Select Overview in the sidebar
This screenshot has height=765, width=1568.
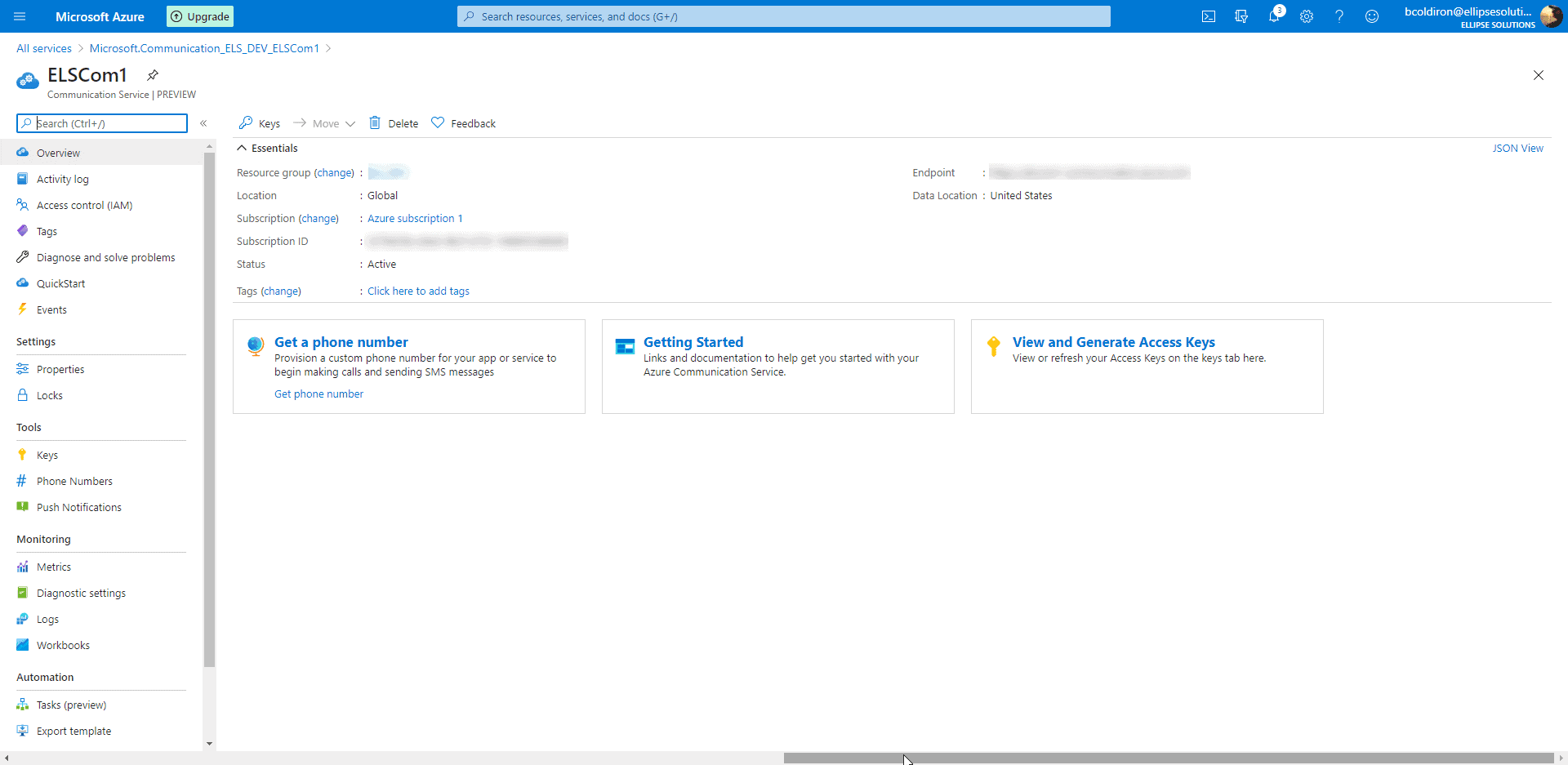(101, 153)
